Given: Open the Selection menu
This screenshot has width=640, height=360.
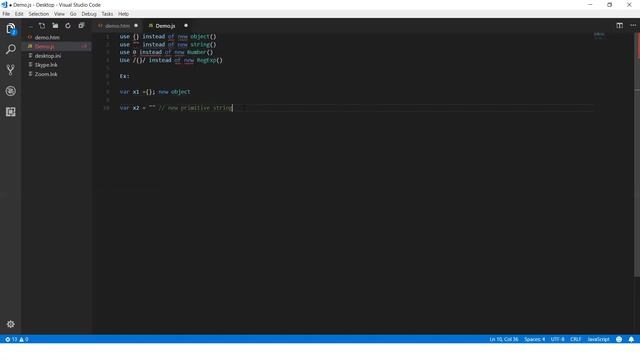Looking at the screenshot, I should (x=38, y=14).
